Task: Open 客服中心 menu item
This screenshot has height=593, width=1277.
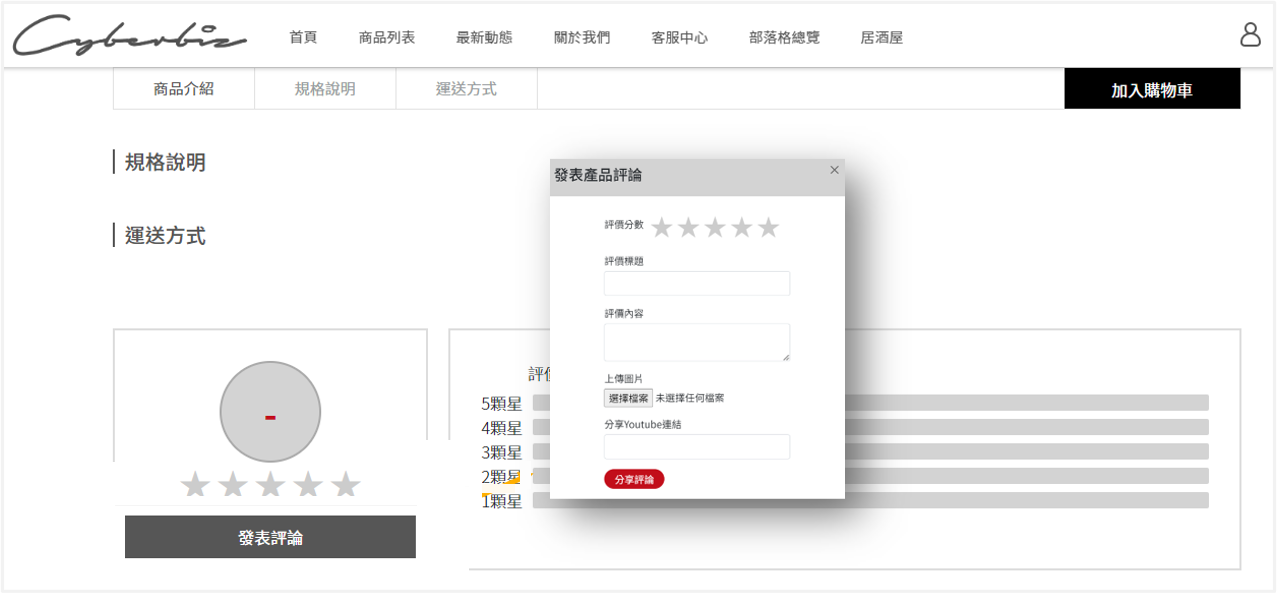Action: coord(680,37)
